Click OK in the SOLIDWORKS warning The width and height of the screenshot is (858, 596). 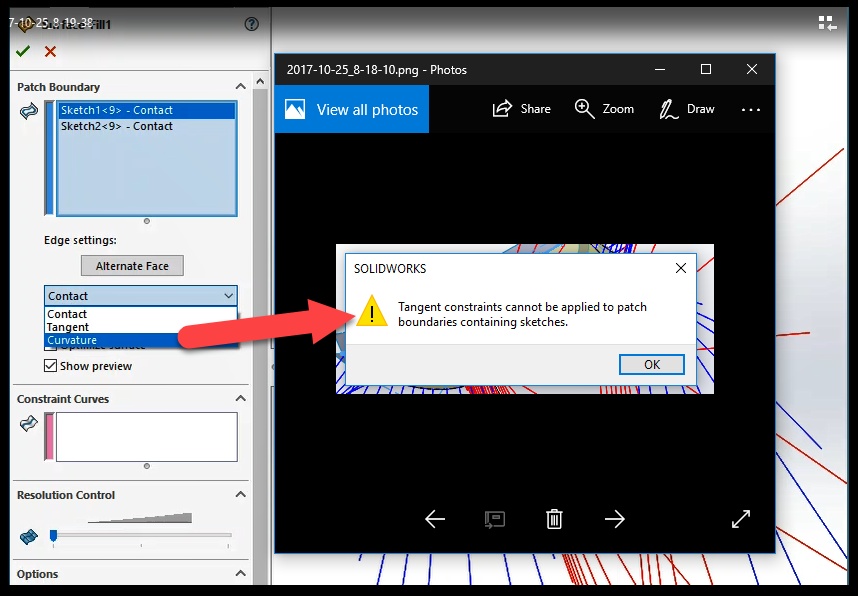(x=652, y=364)
